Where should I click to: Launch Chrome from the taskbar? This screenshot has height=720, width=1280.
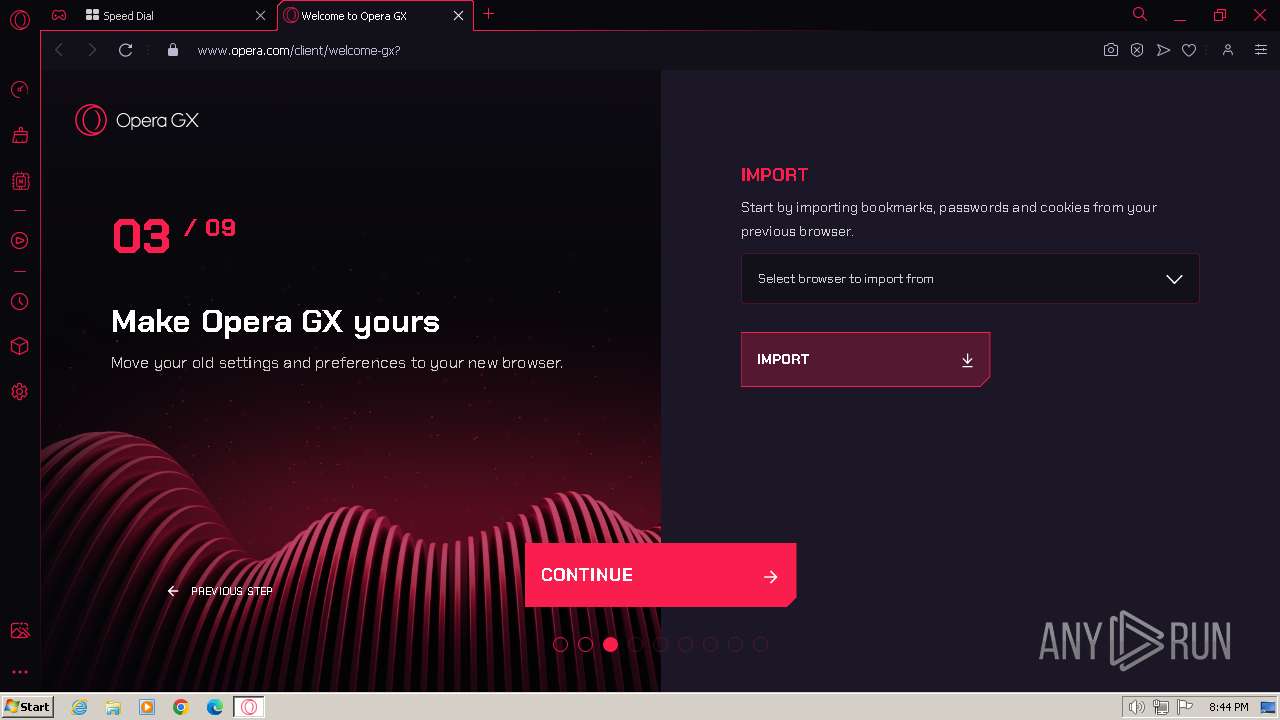point(180,707)
